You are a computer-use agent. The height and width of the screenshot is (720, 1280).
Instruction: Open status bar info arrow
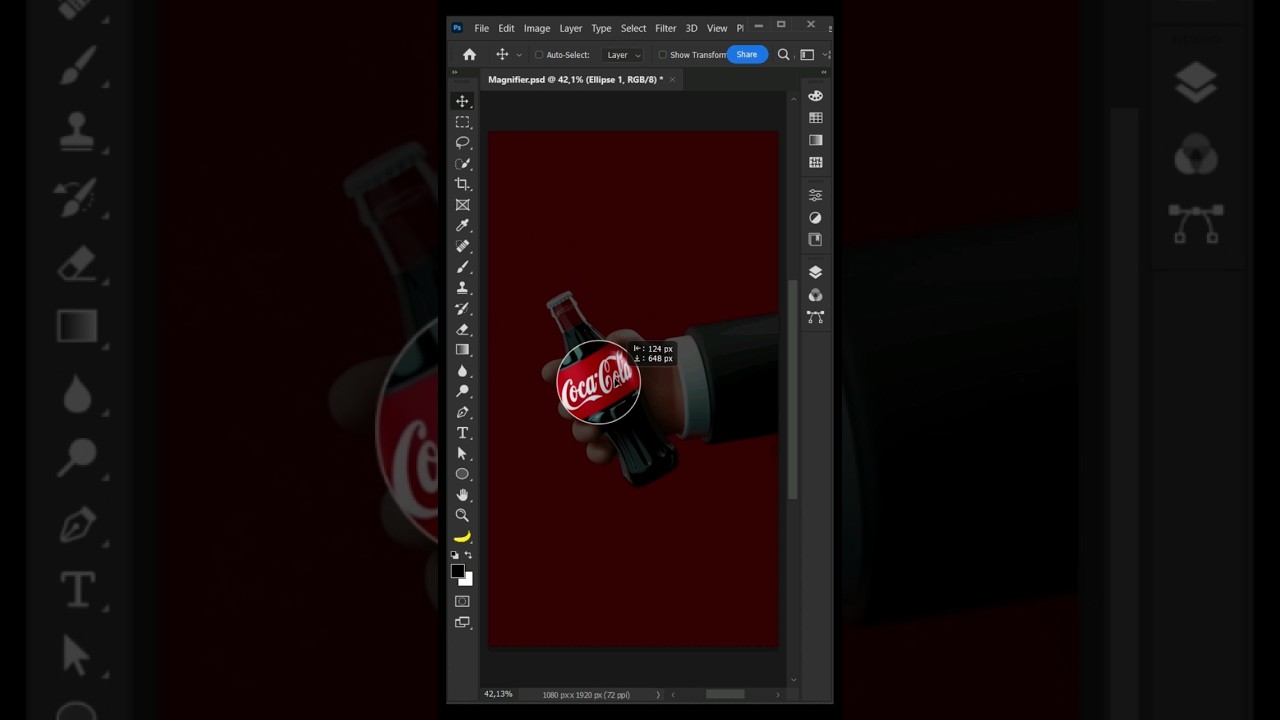coord(657,694)
